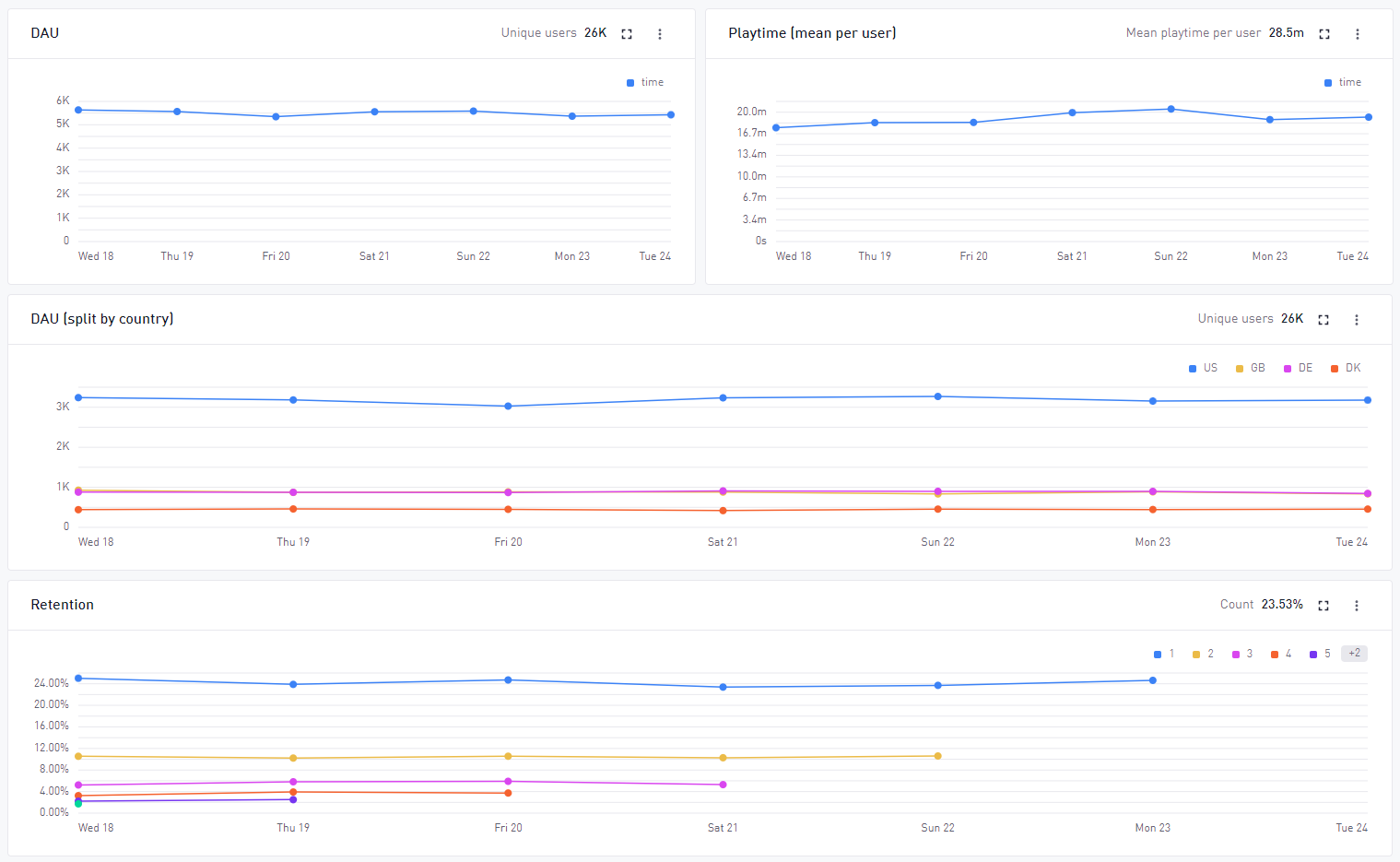1400x862 pixels.
Task: Expand DAU split by country chart fullscreen
Action: [1324, 320]
